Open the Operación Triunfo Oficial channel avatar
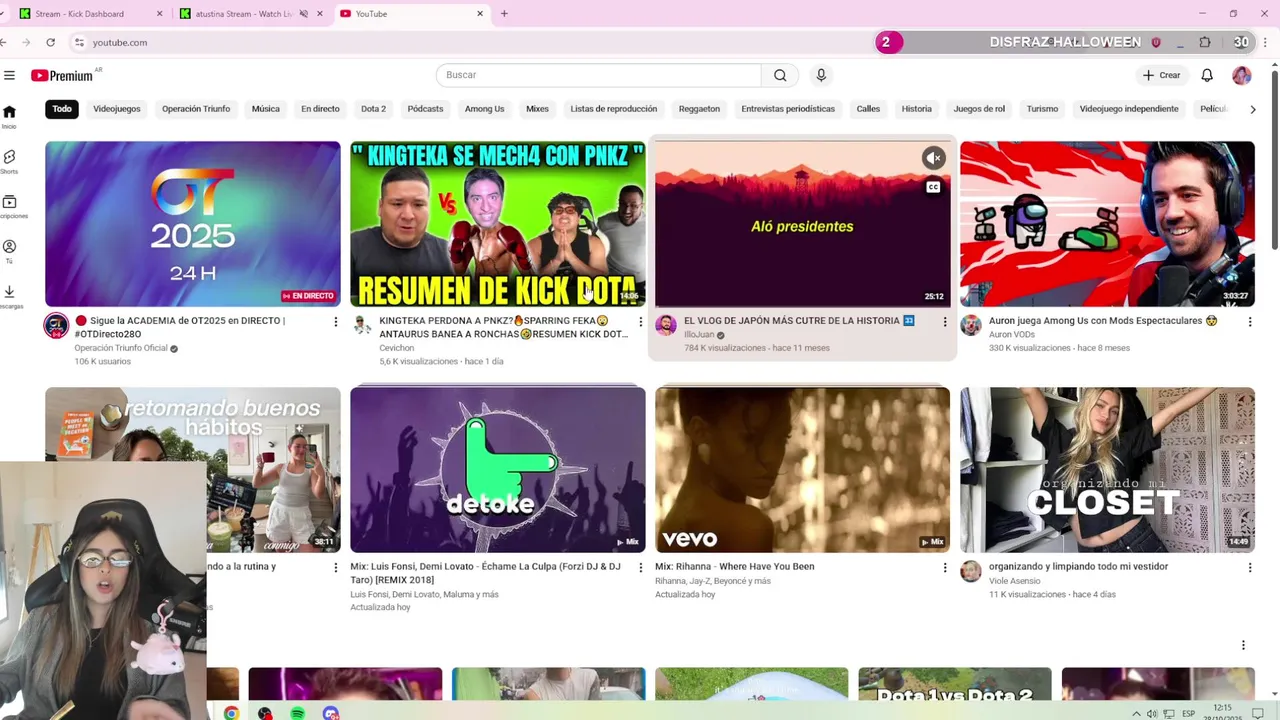 pos(56,326)
